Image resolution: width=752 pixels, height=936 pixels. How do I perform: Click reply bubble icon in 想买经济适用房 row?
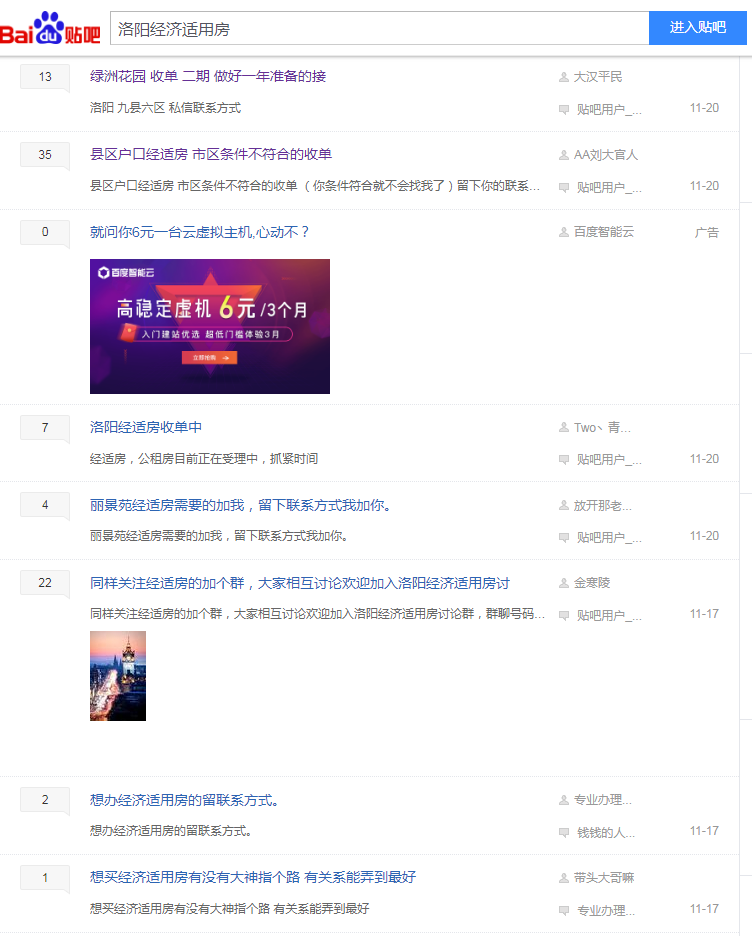(x=563, y=910)
